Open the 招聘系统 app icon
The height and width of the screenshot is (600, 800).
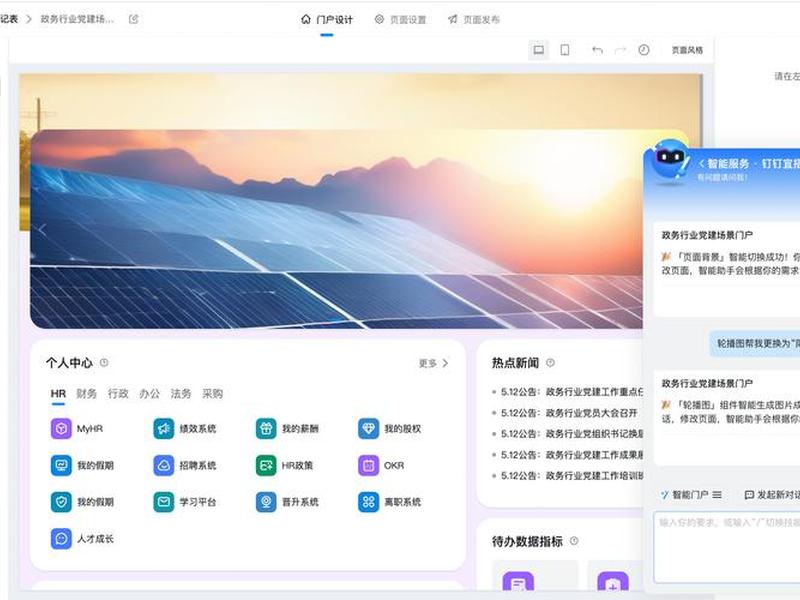164,465
